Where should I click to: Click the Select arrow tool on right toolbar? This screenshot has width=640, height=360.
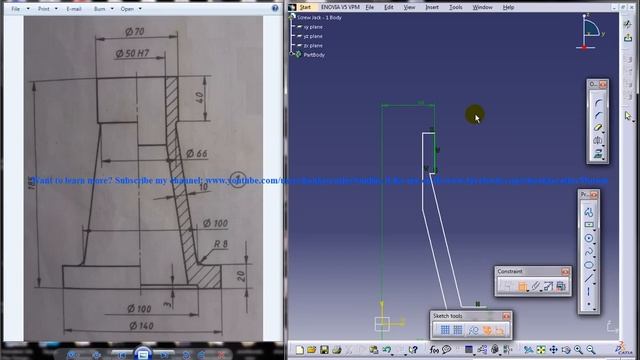628,116
